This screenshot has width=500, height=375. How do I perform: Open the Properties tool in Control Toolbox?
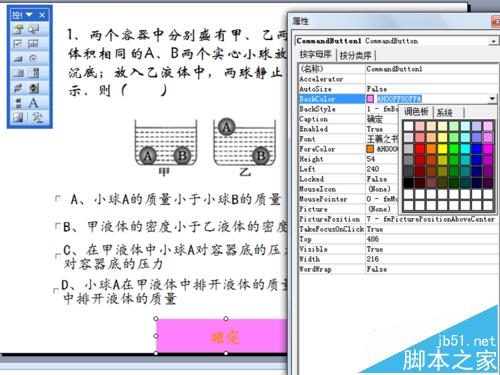pos(18,29)
